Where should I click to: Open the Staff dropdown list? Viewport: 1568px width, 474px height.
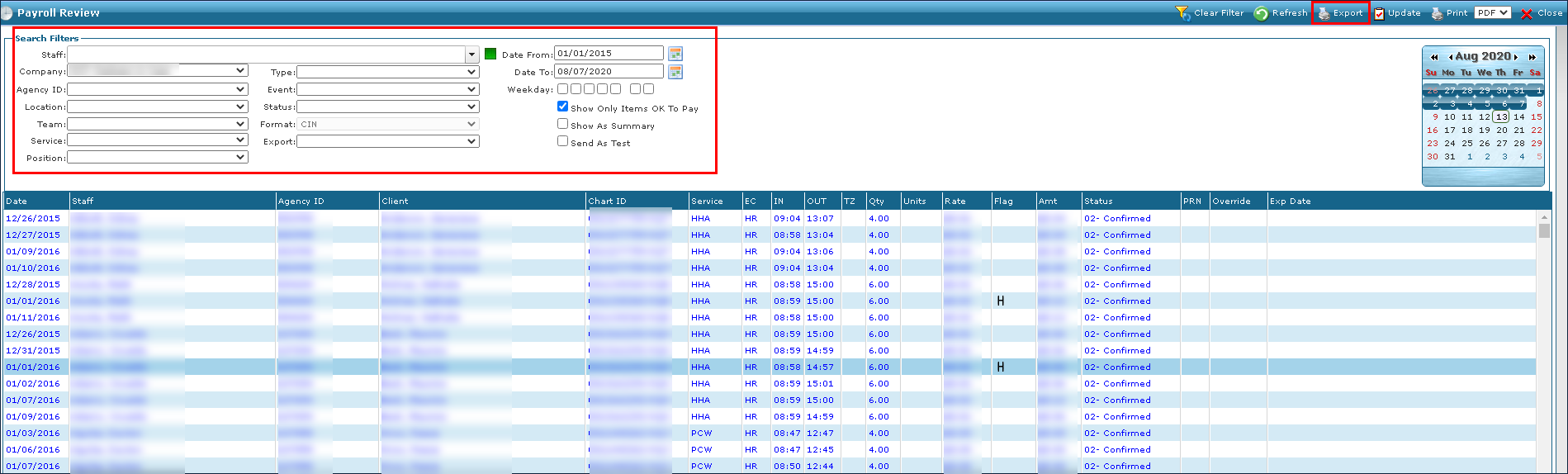pos(472,55)
